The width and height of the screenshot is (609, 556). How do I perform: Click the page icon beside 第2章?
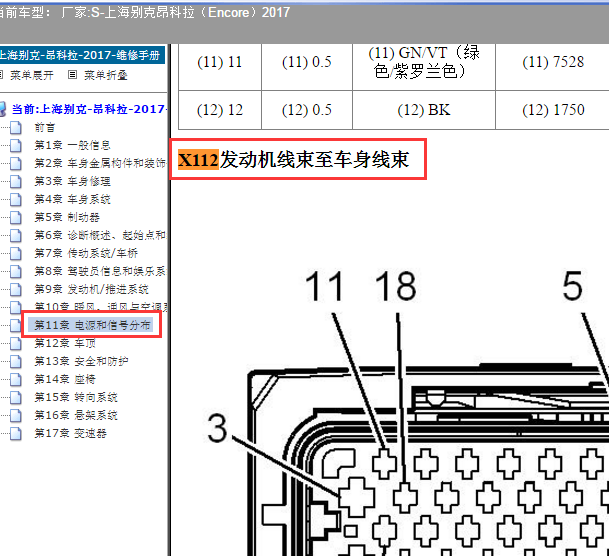coord(16,163)
